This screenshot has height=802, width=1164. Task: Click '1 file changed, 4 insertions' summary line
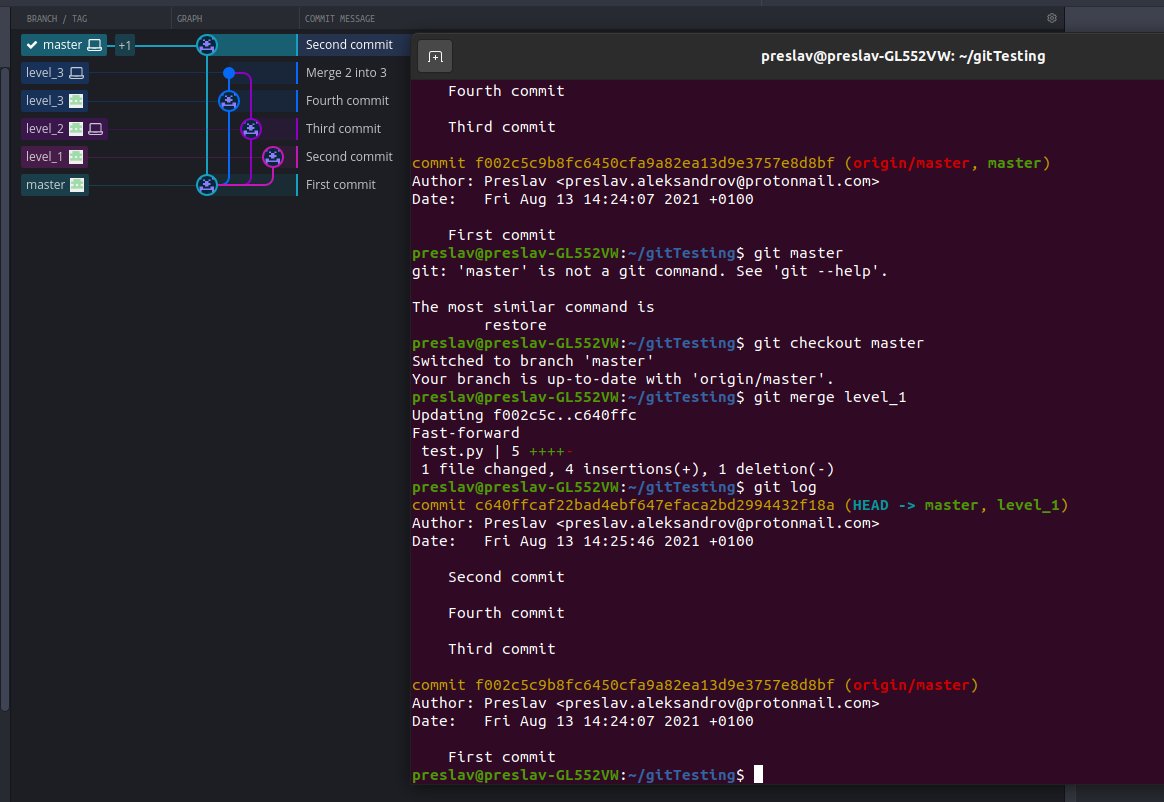(x=627, y=469)
